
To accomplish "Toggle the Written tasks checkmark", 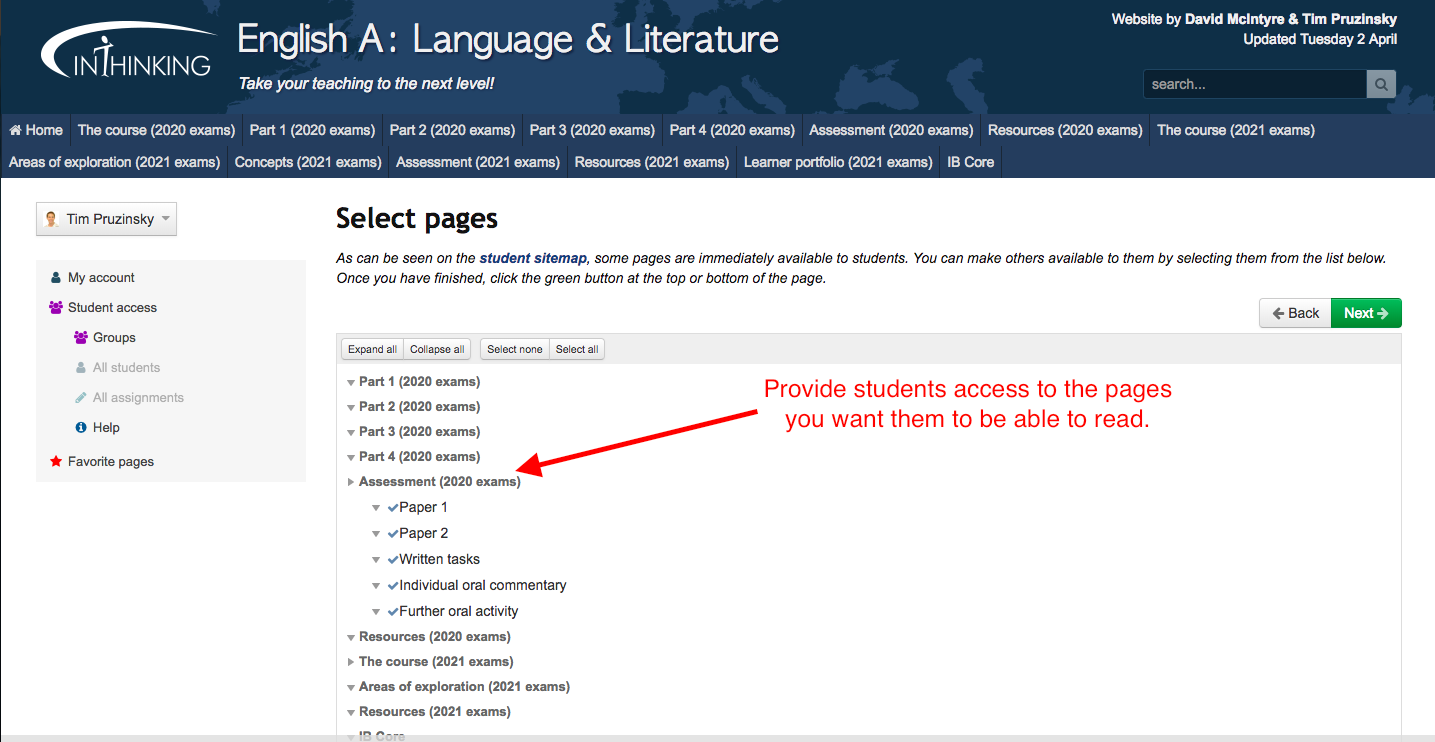I will [x=393, y=560].
